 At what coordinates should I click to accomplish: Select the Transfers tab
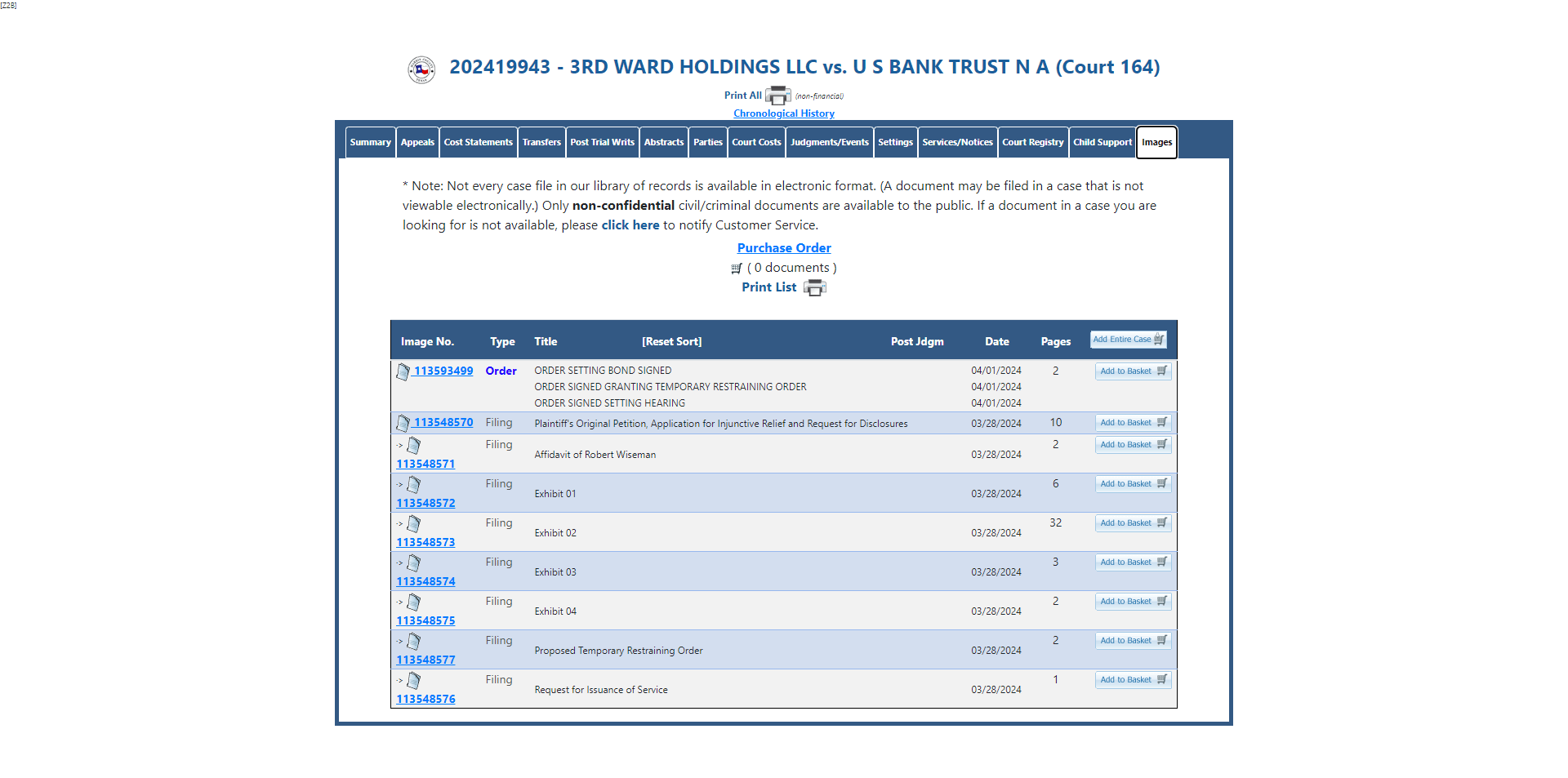(x=541, y=142)
